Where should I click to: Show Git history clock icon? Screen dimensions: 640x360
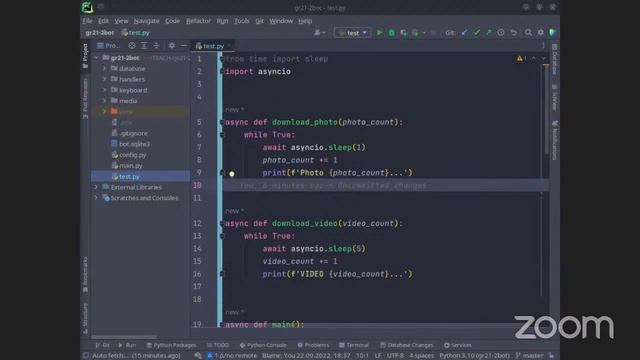tap(501, 33)
